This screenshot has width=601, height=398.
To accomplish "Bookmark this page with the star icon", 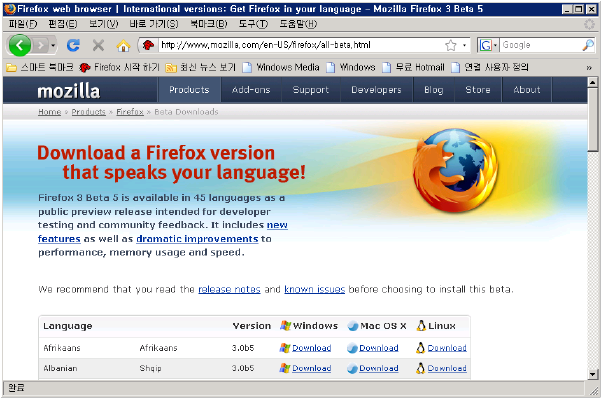I will tap(451, 45).
